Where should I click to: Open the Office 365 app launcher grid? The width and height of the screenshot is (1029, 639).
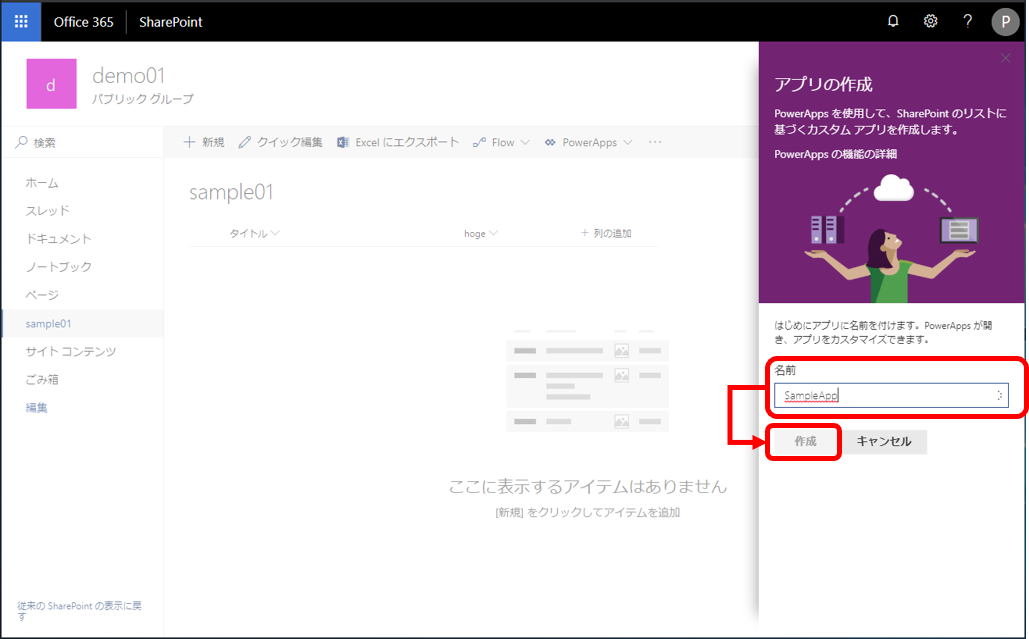point(20,20)
